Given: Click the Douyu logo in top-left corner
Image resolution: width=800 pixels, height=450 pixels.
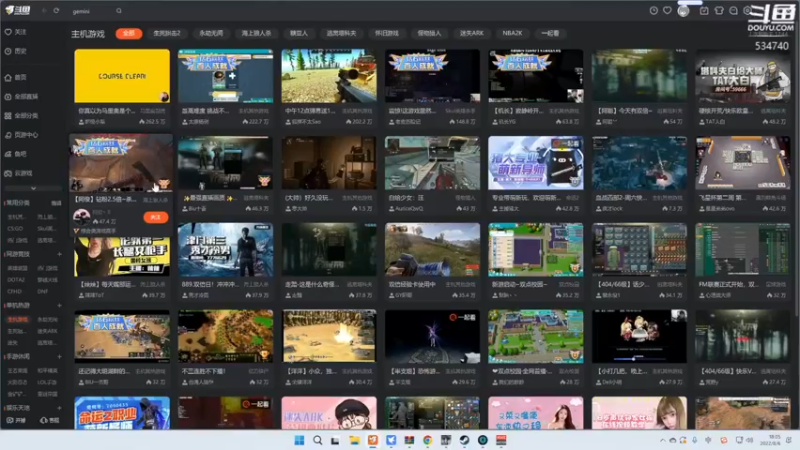Looking at the screenshot, I should tap(18, 10).
